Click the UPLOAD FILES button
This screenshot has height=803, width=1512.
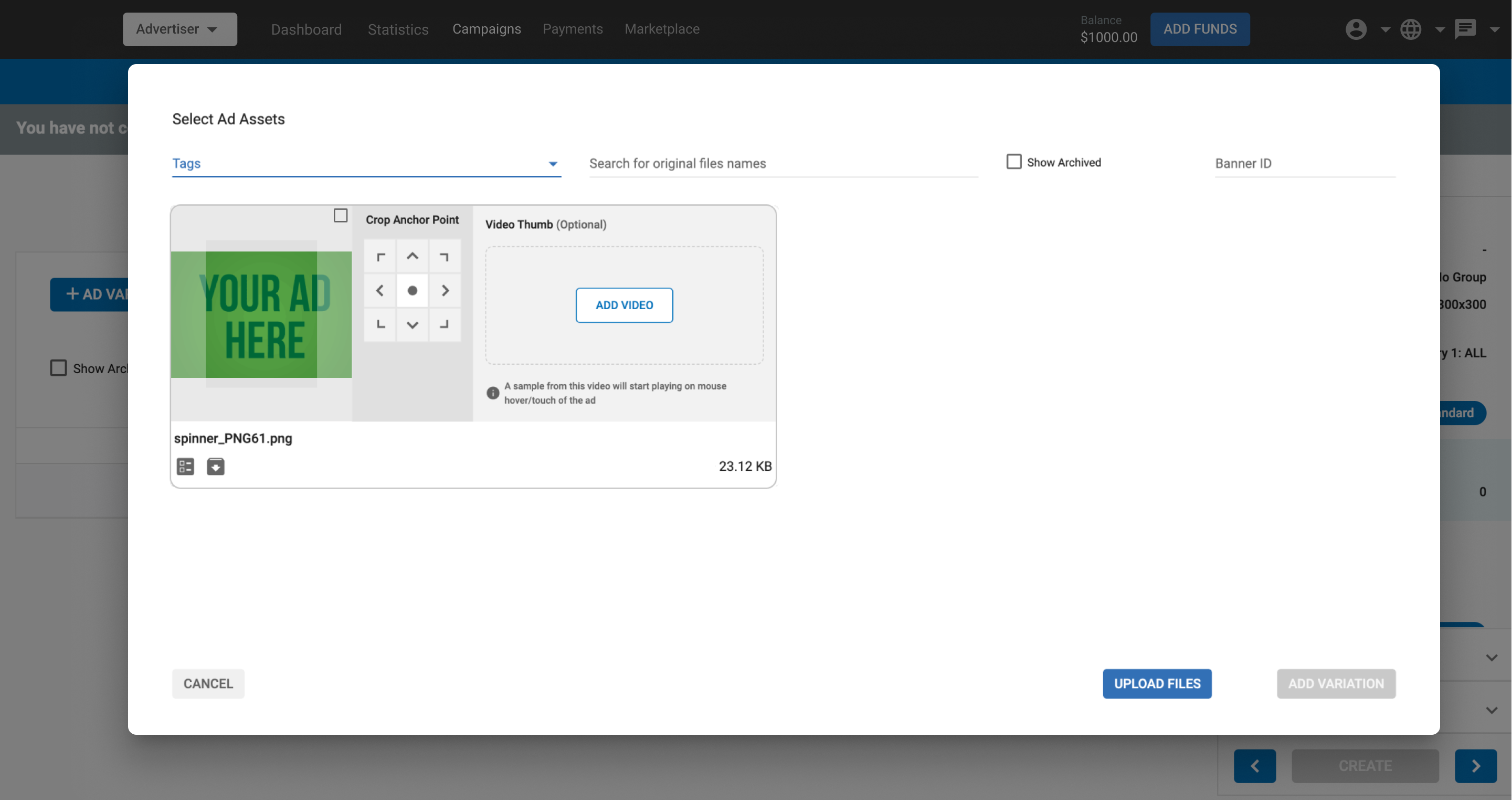[1156, 684]
